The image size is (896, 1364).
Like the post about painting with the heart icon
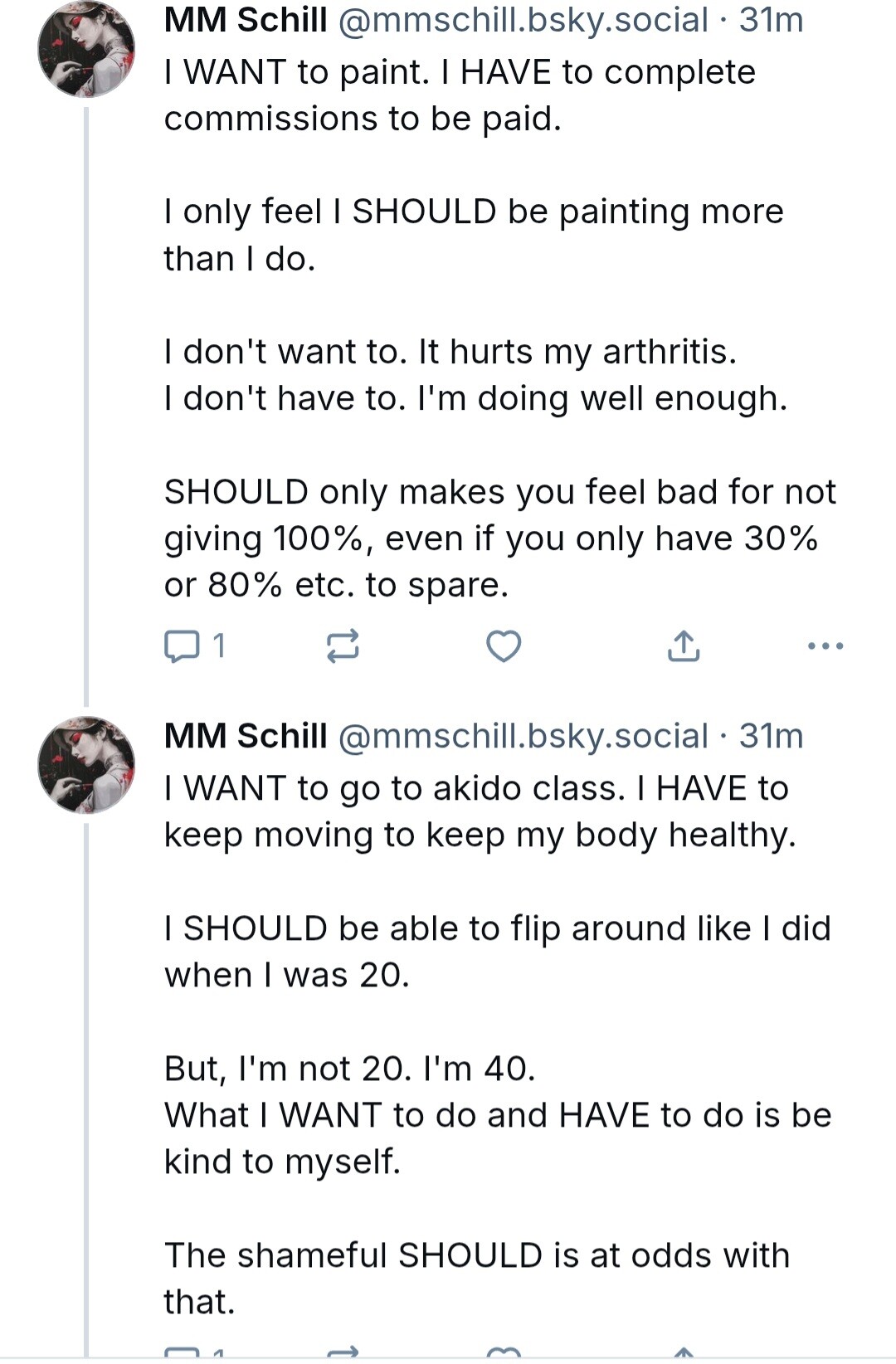pyautogui.click(x=504, y=645)
